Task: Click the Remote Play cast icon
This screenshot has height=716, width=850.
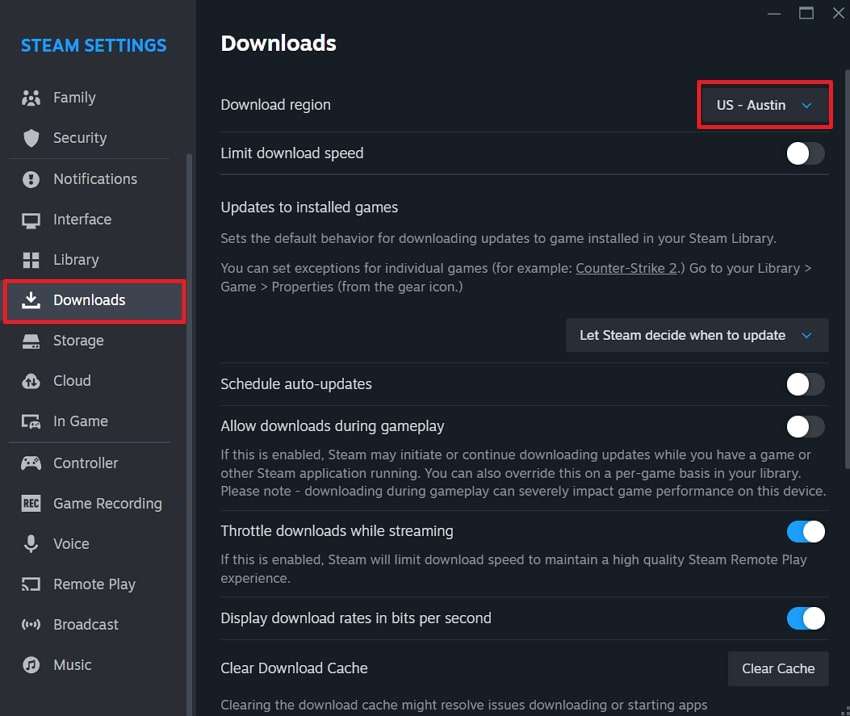Action: point(31,584)
